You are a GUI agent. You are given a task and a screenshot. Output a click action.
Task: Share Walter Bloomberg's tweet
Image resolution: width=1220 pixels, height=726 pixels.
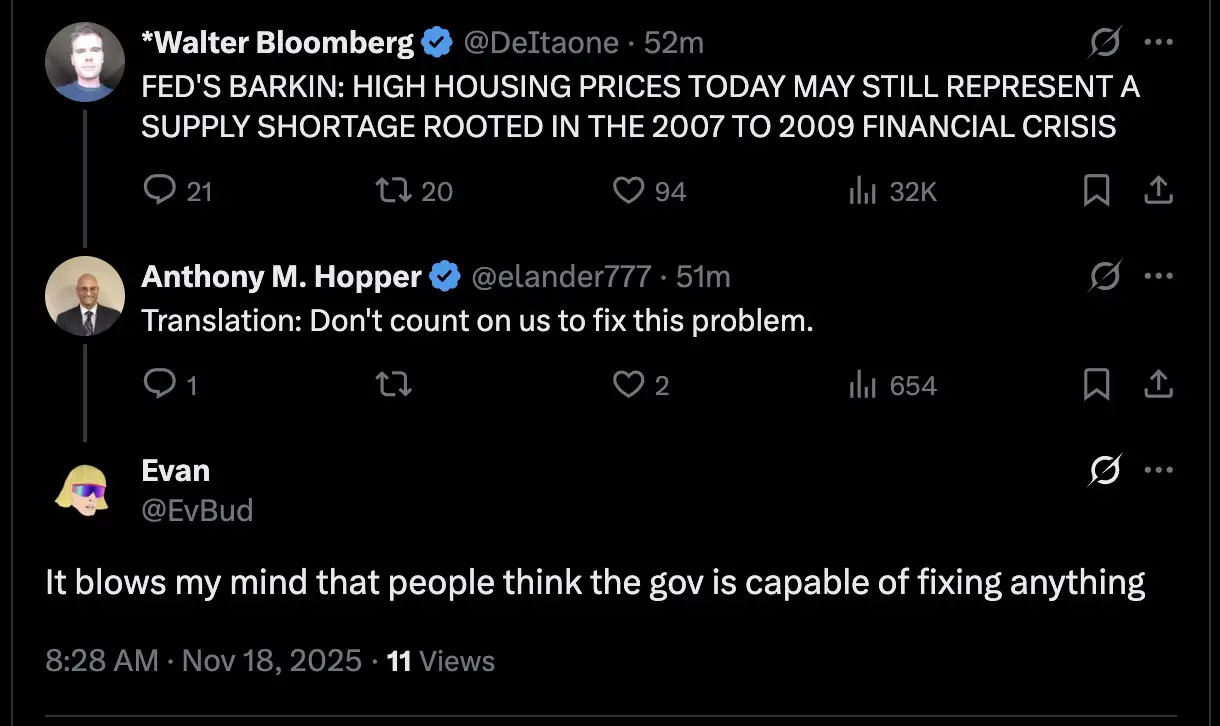pos(1158,190)
